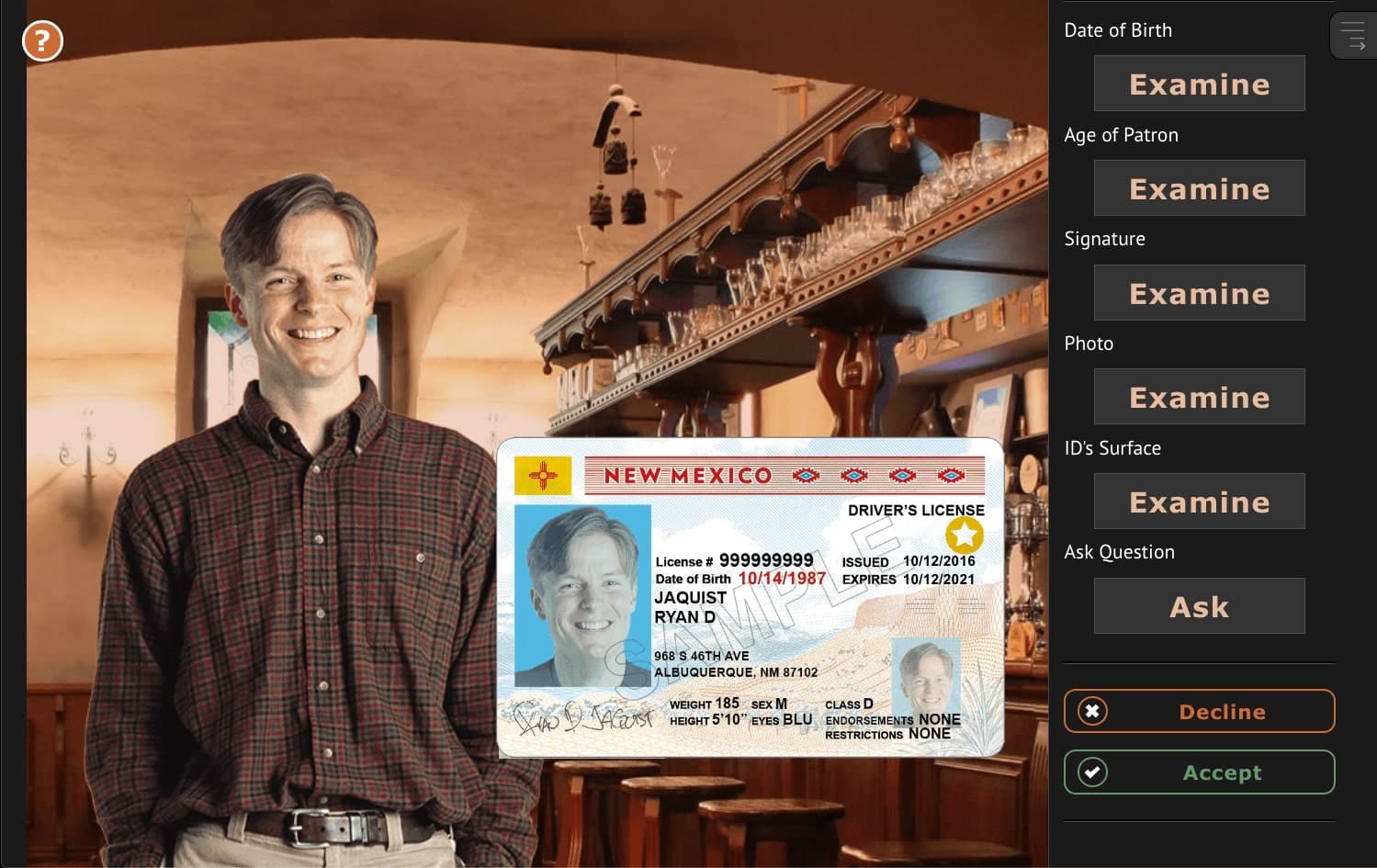Click the red date of birth 10/14/1987
The width and height of the screenshot is (1377, 868).
coord(782,579)
